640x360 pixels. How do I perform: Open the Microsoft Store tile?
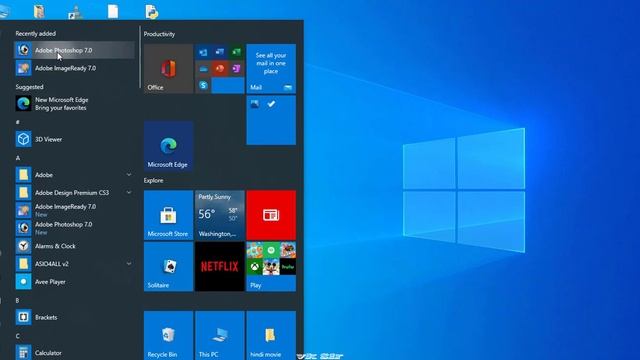pos(169,215)
